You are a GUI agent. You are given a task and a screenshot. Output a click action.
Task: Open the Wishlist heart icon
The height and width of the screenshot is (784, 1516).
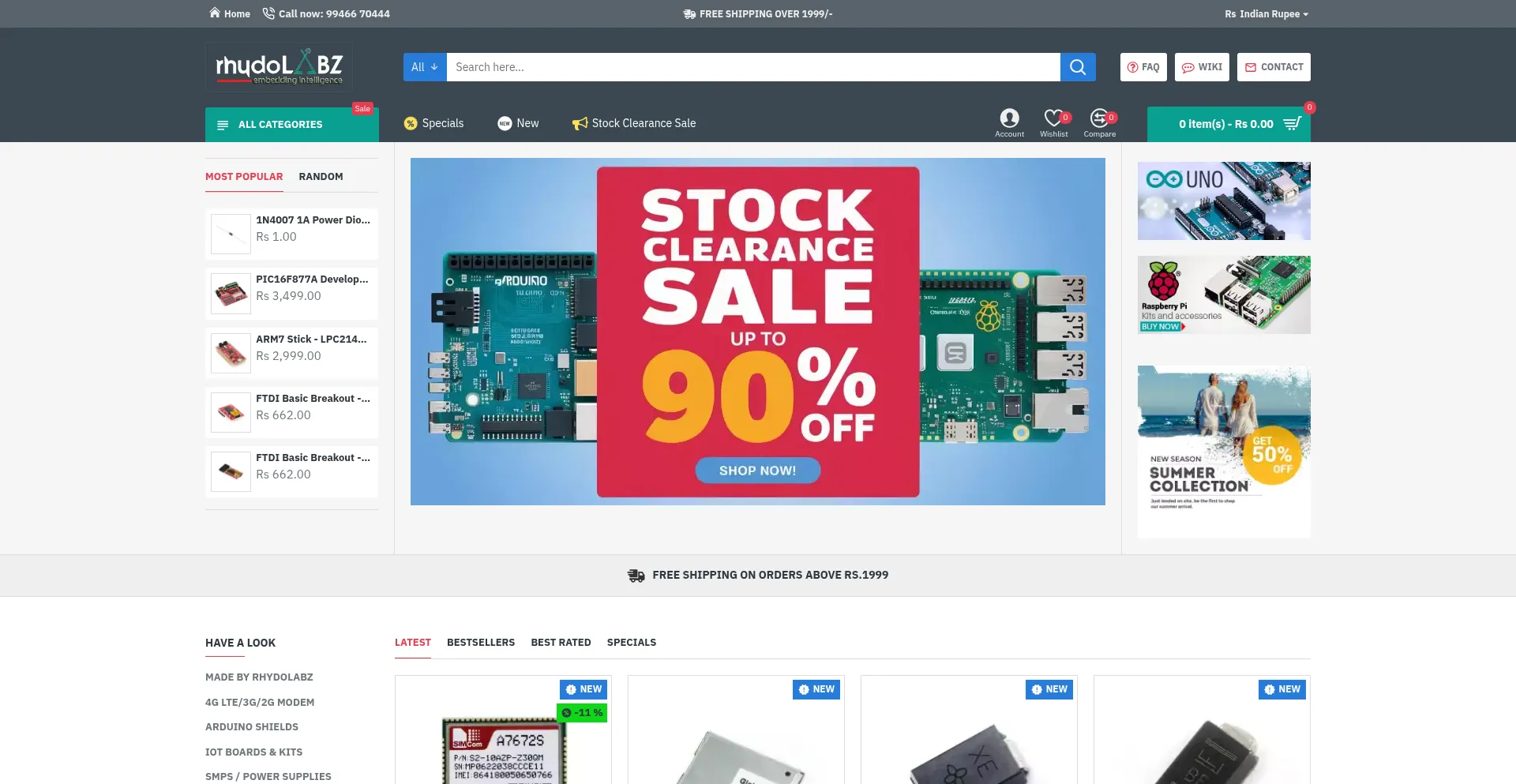tap(1053, 118)
